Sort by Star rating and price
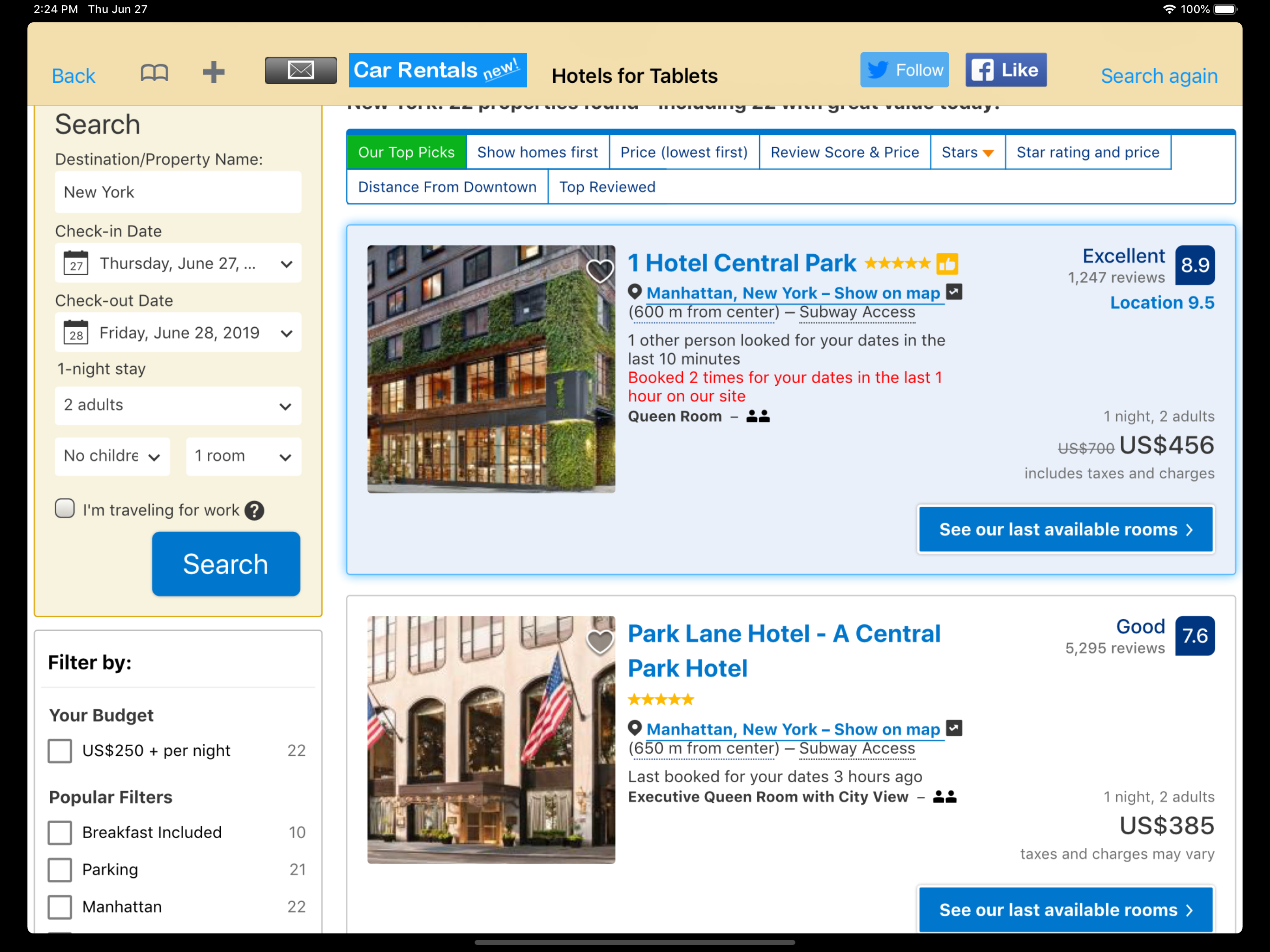The height and width of the screenshot is (952, 1270). [x=1088, y=152]
